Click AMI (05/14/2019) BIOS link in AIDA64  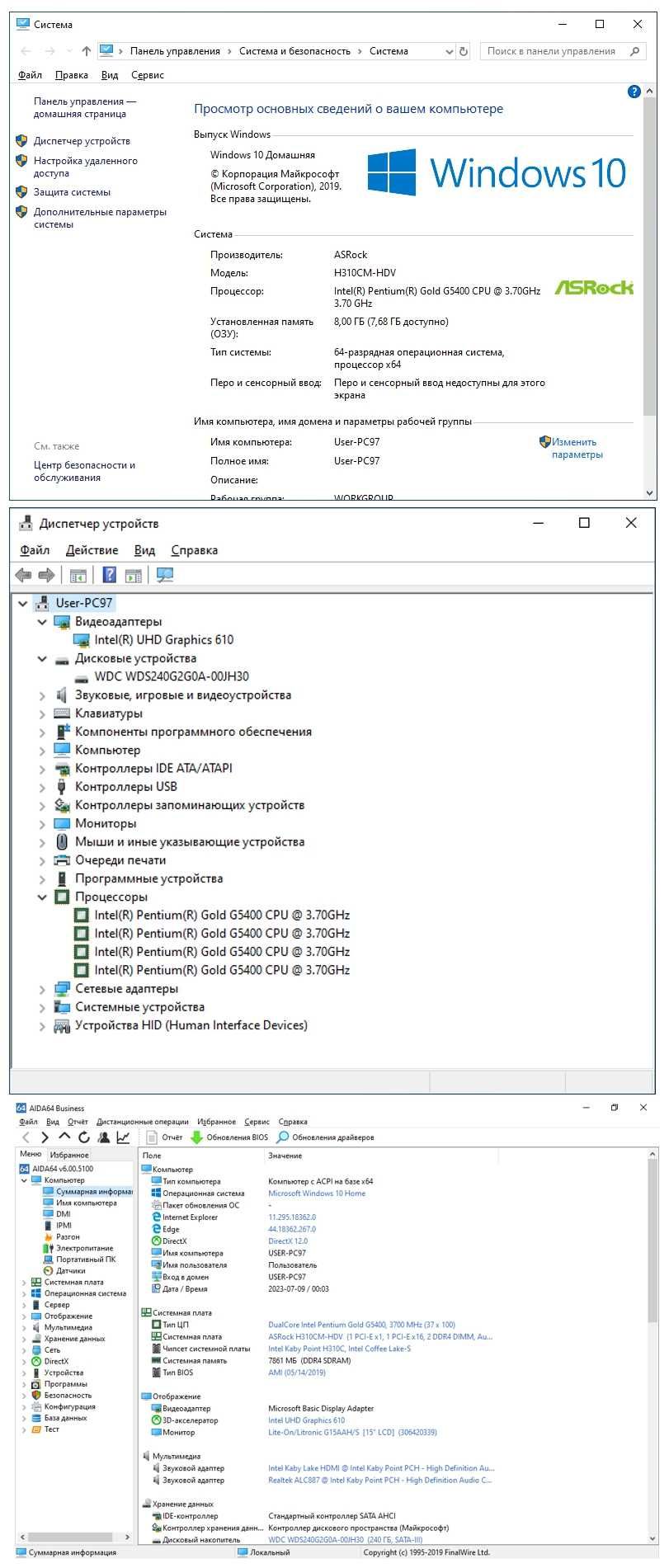tap(297, 1373)
